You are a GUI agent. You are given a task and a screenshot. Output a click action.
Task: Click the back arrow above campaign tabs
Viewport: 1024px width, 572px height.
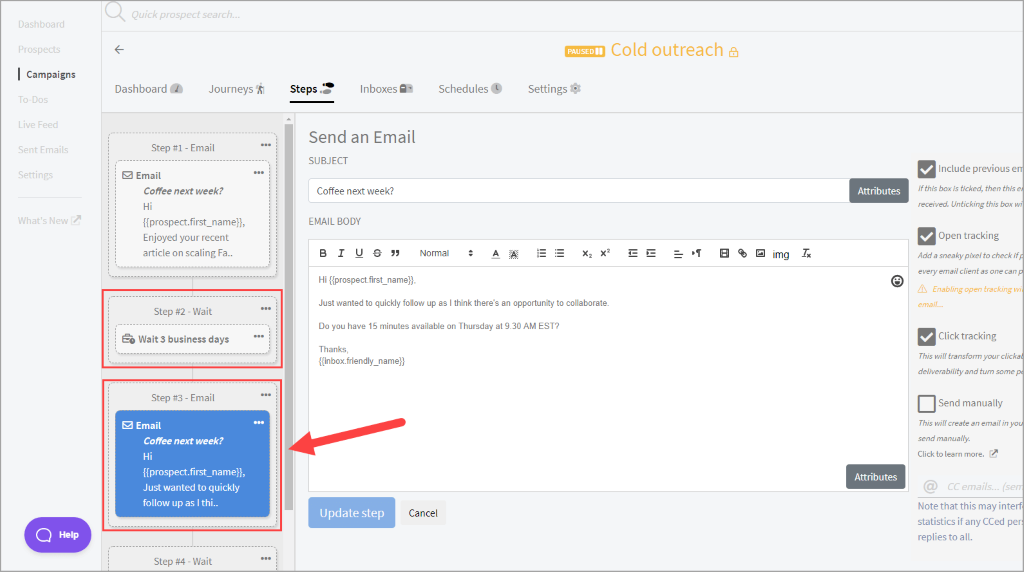click(x=119, y=49)
